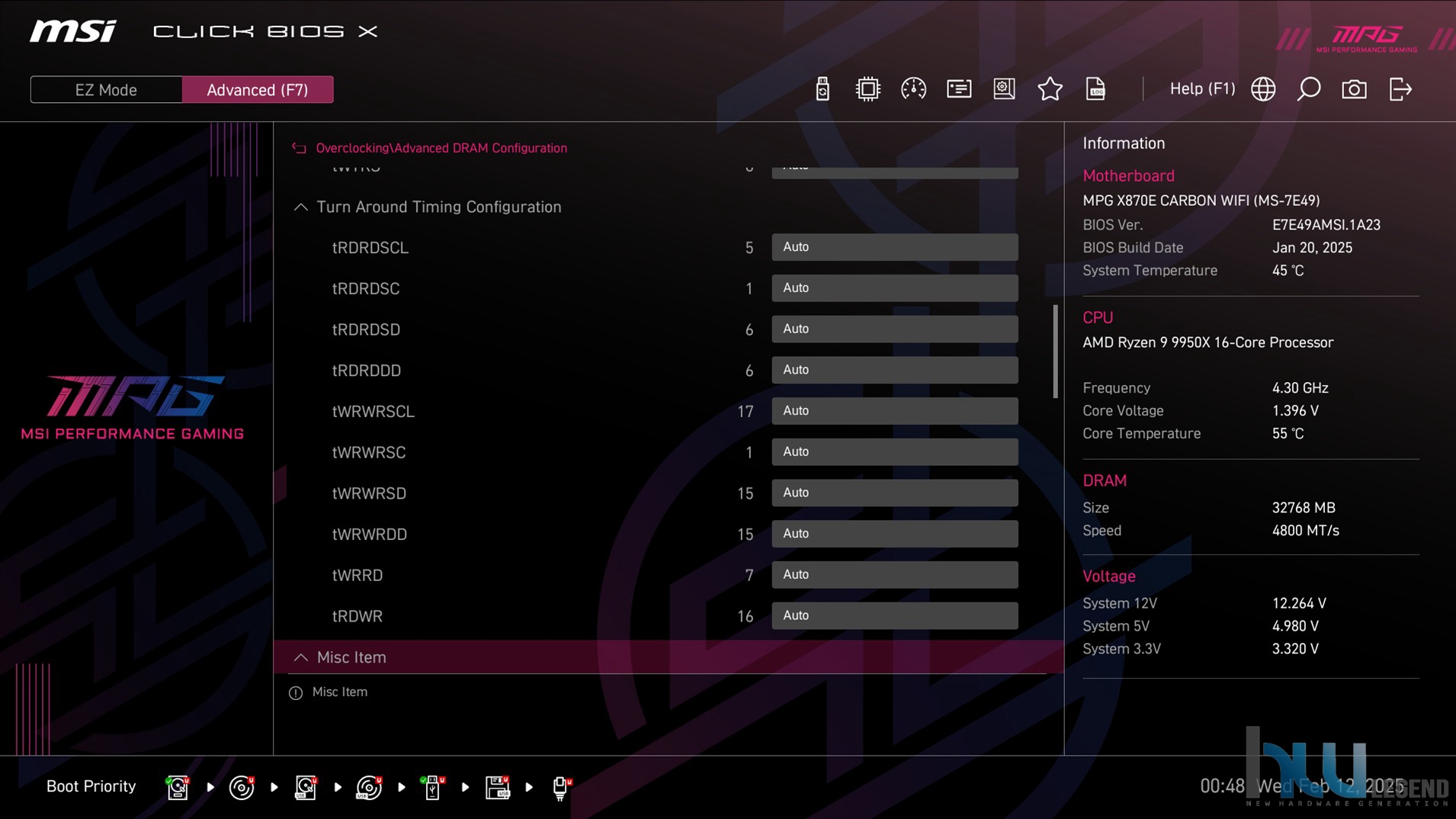The width and height of the screenshot is (1456, 819).
Task: Click the profile card icon in toolbar
Action: coord(959,89)
